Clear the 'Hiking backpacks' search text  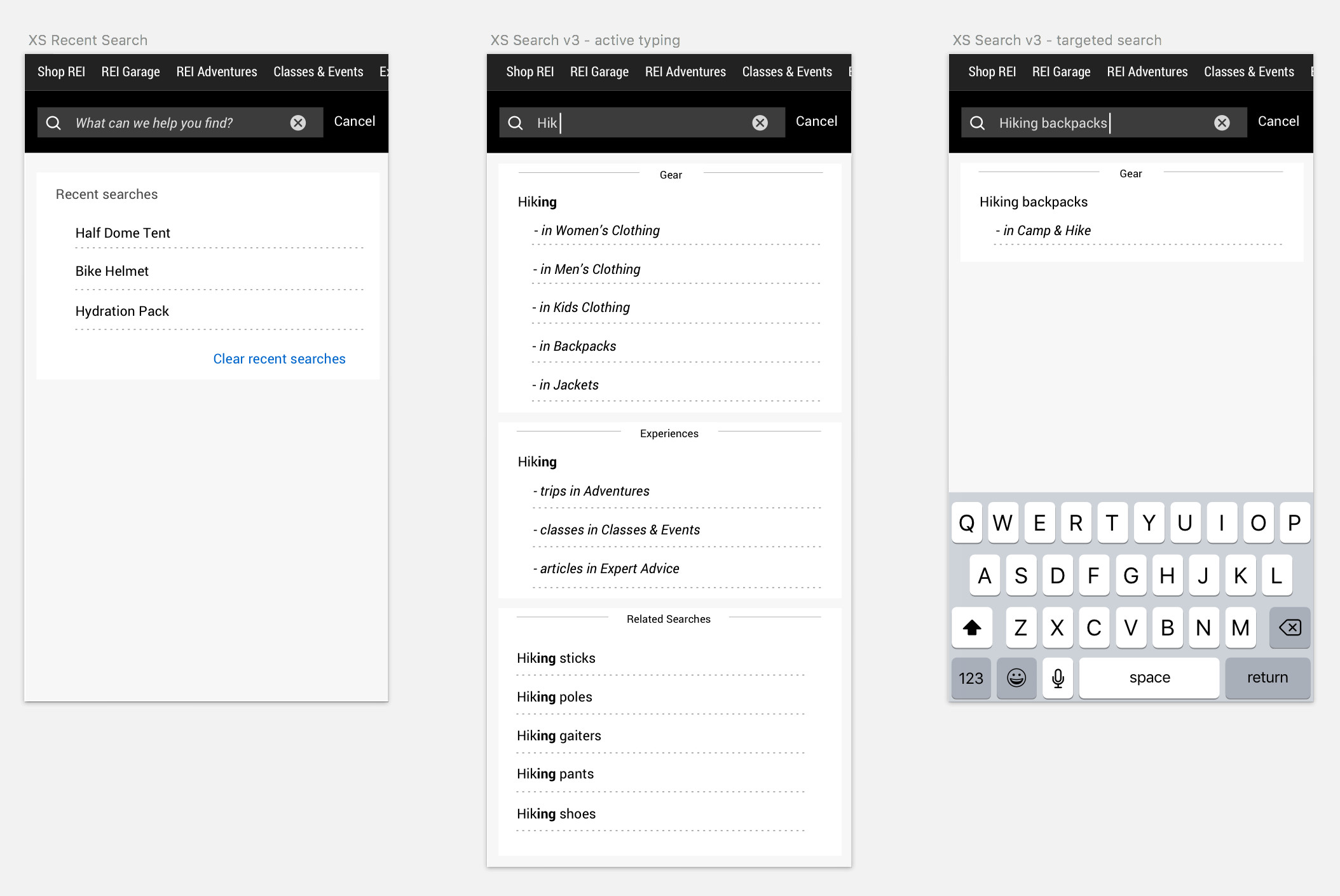pyautogui.click(x=1222, y=123)
